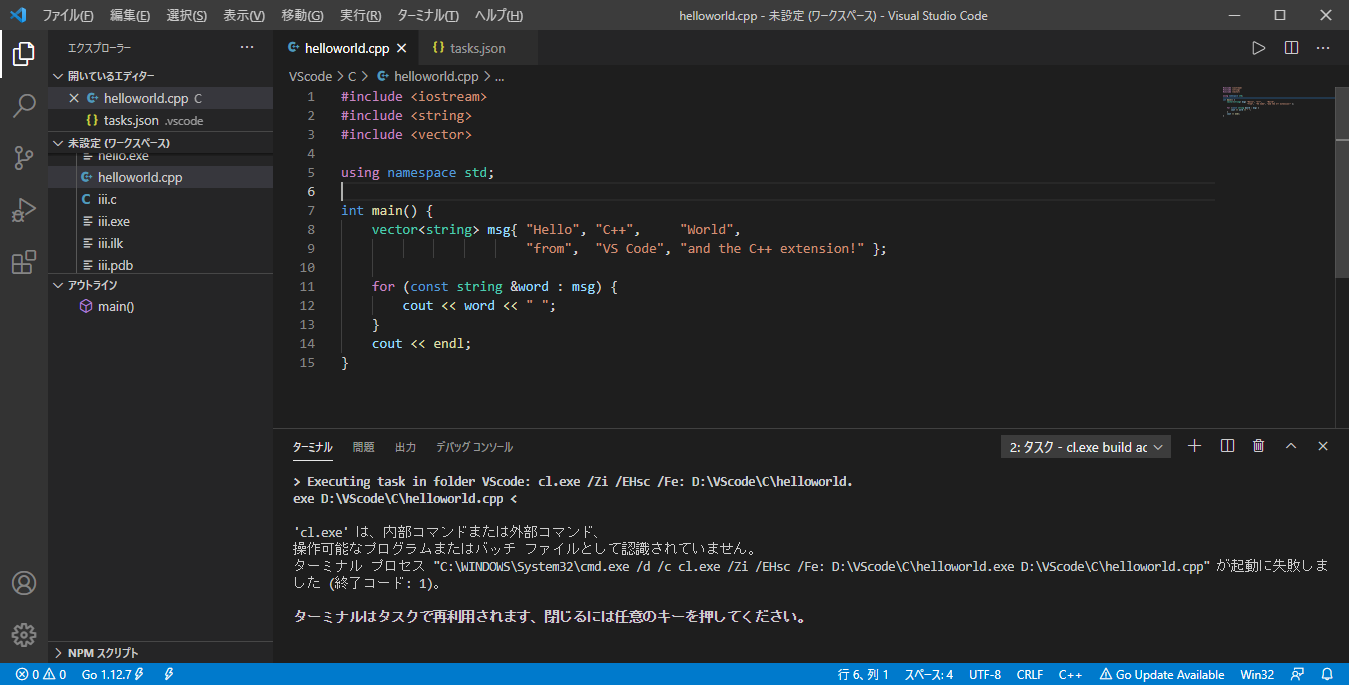Open the Source Control view

[23, 157]
